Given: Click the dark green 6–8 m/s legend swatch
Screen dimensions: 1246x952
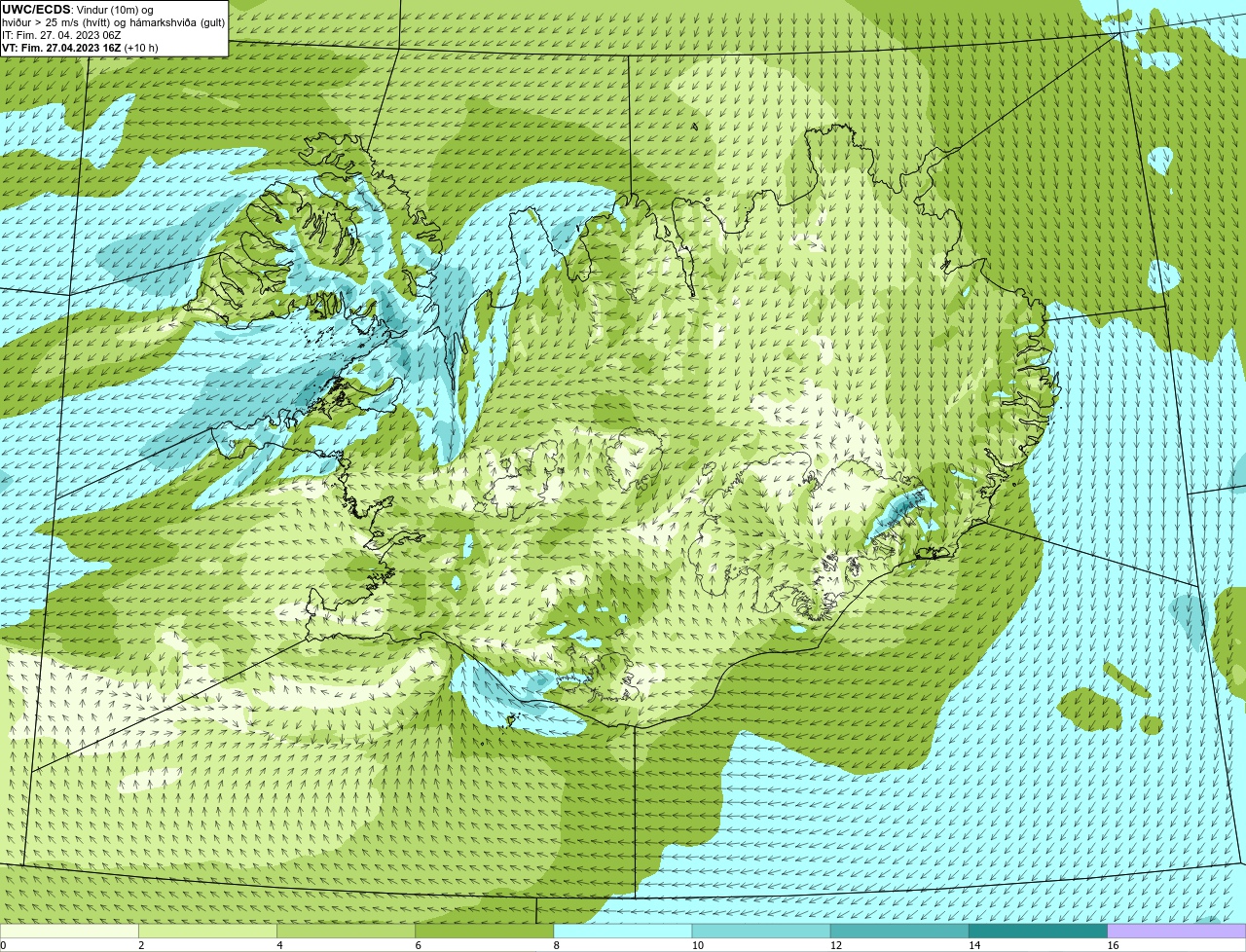Looking at the screenshot, I should [485, 932].
